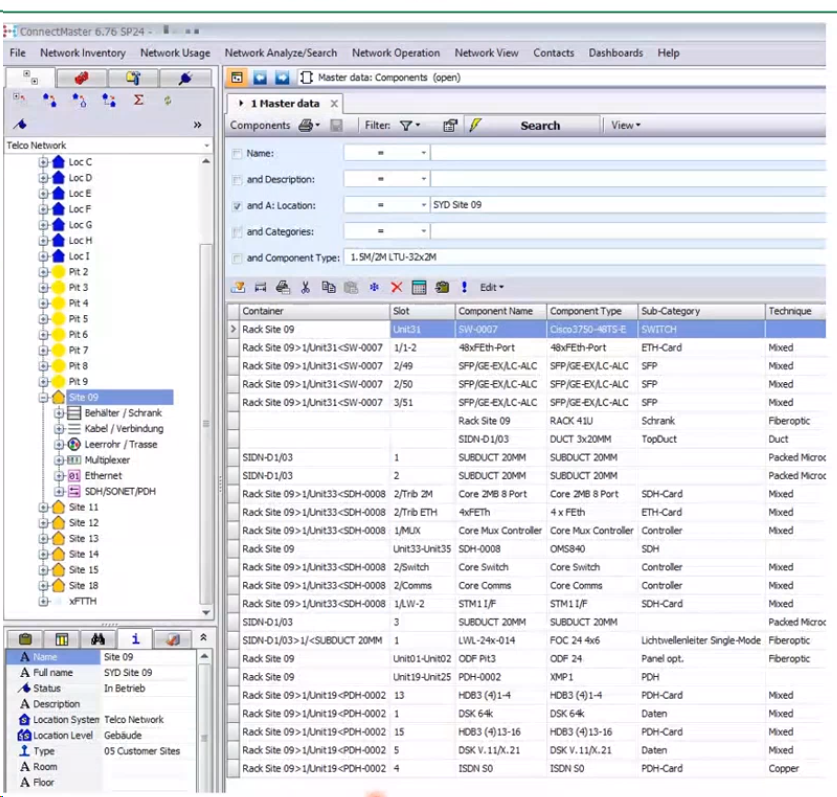Click the A: Location value field

coord(628,205)
